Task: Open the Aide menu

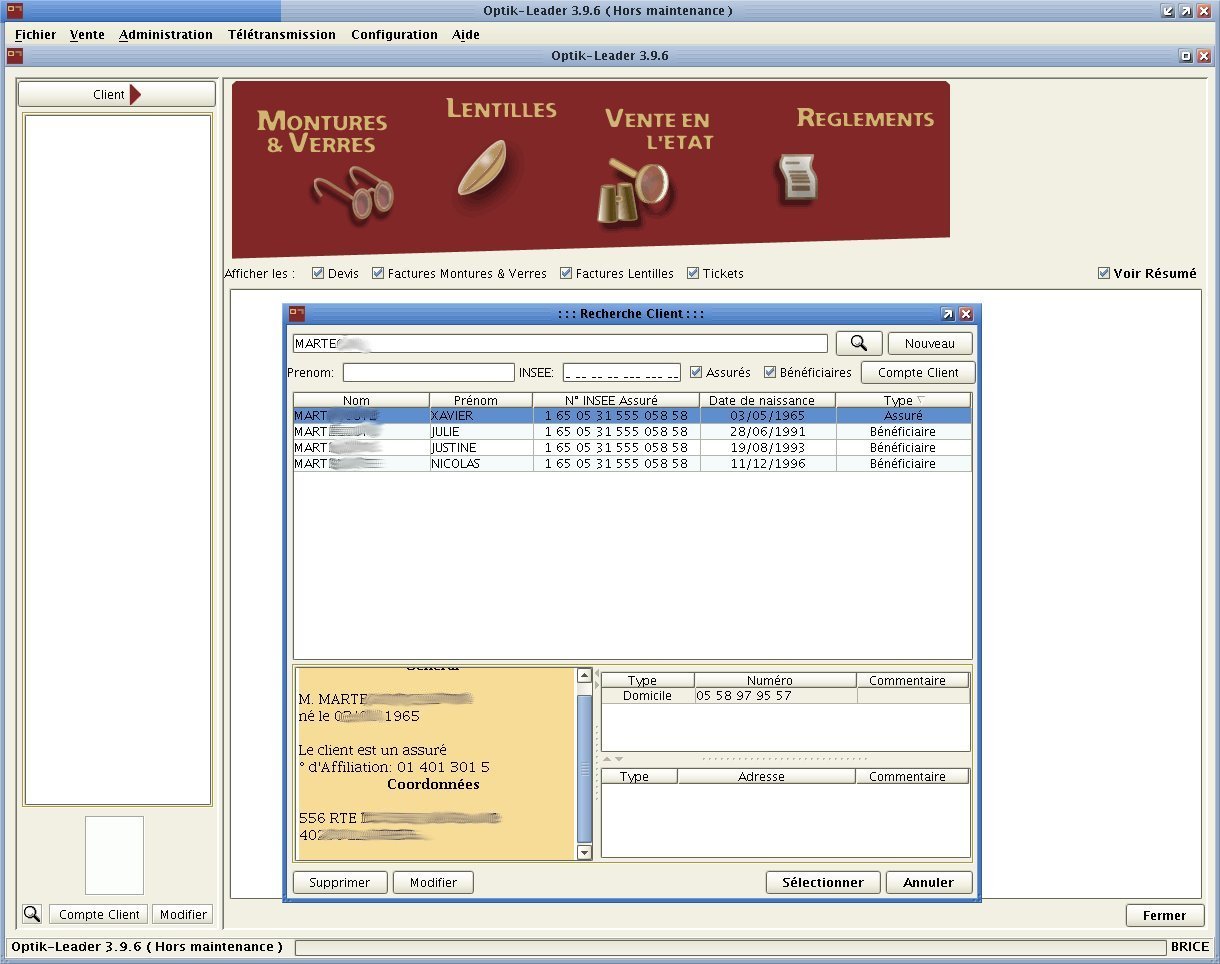Action: click(x=466, y=34)
